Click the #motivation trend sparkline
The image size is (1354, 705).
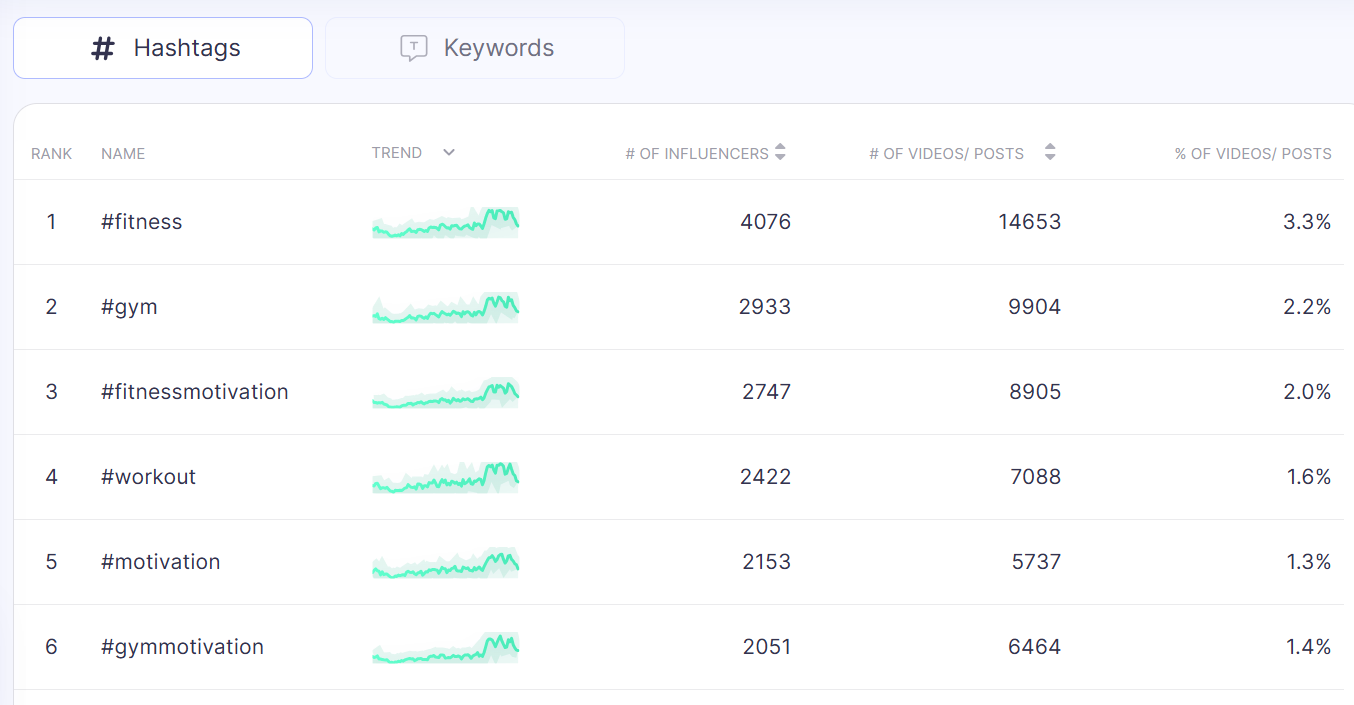[x=446, y=562]
